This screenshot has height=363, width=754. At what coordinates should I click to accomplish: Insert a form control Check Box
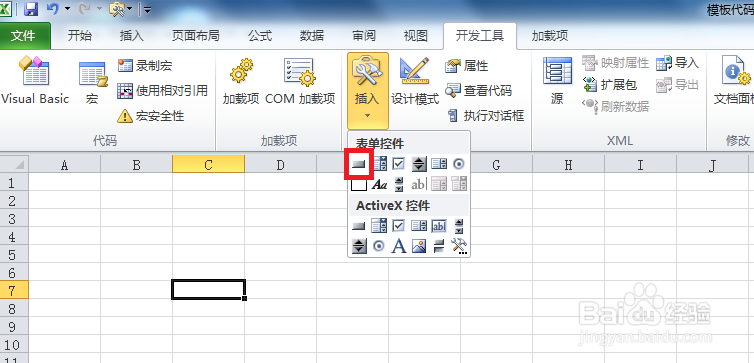(399, 164)
